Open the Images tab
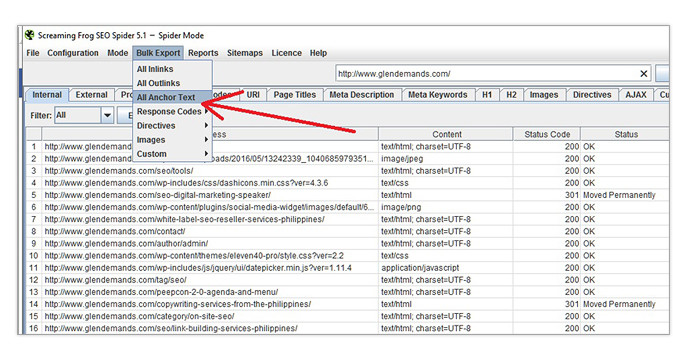 (543, 95)
